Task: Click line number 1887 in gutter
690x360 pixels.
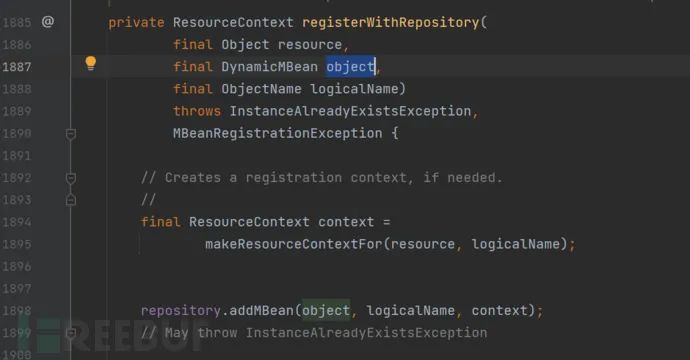Action: pos(17,67)
